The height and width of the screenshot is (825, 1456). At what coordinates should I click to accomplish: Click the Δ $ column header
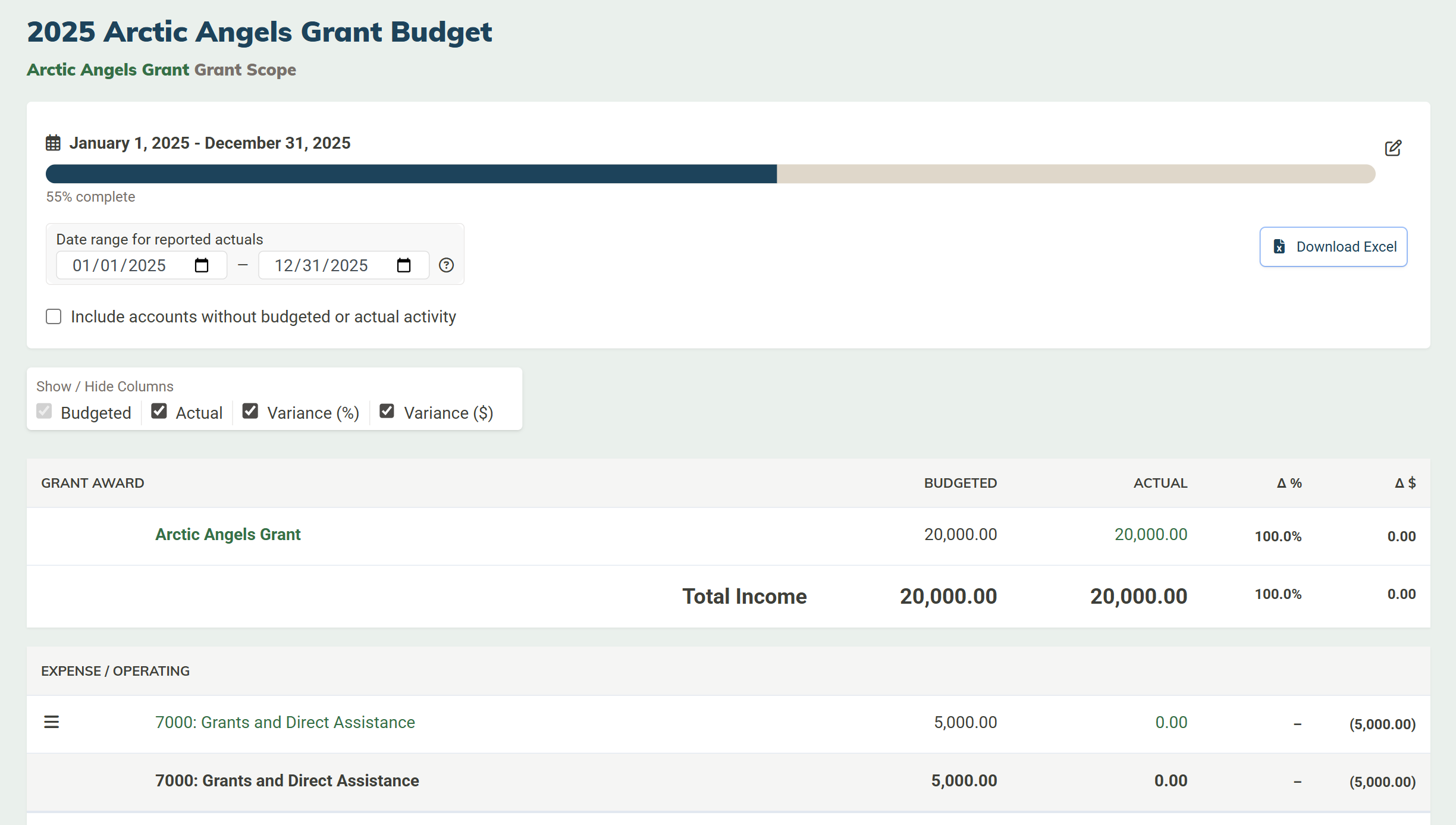tap(1405, 483)
